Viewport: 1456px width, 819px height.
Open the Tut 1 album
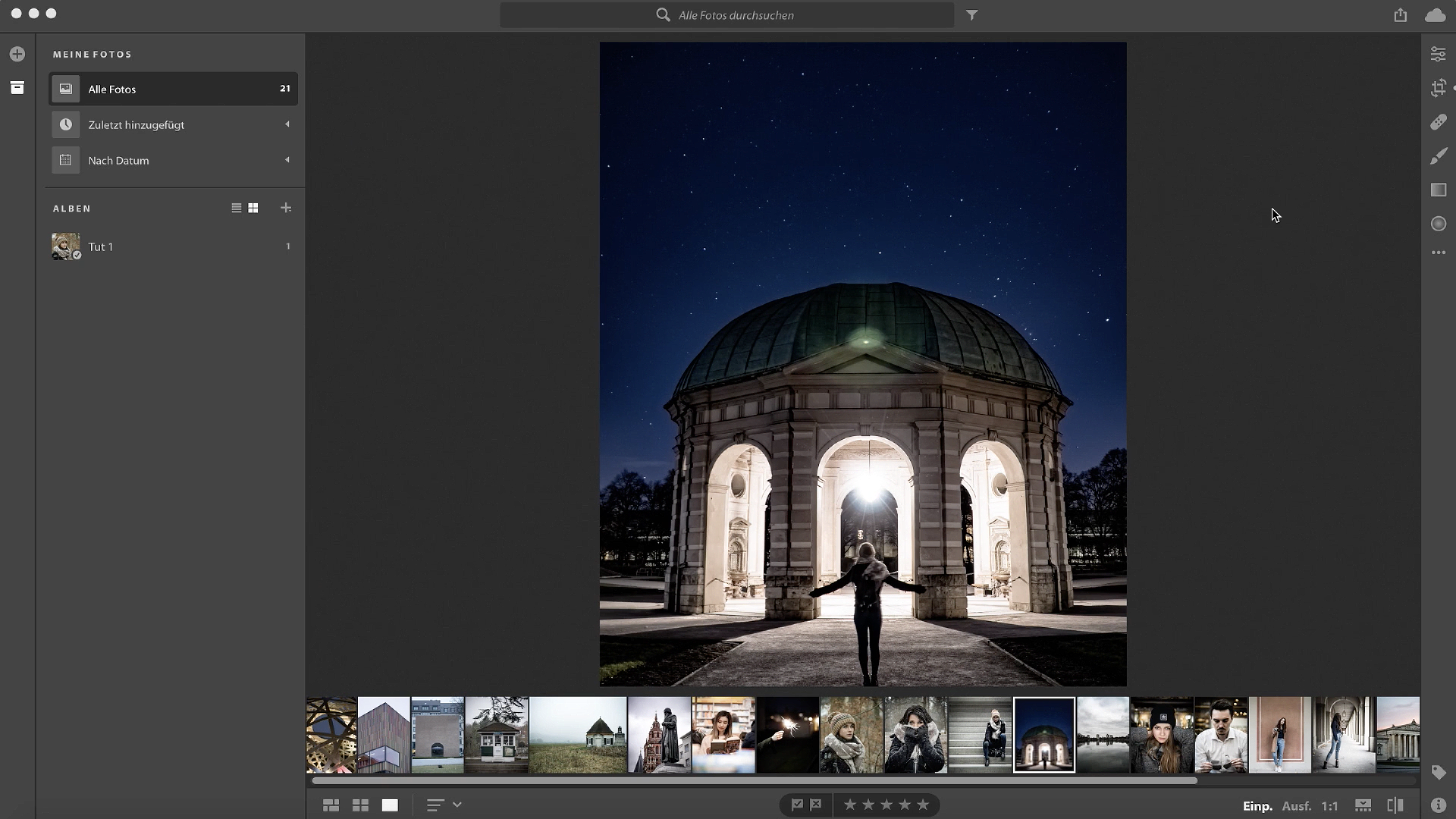(101, 247)
